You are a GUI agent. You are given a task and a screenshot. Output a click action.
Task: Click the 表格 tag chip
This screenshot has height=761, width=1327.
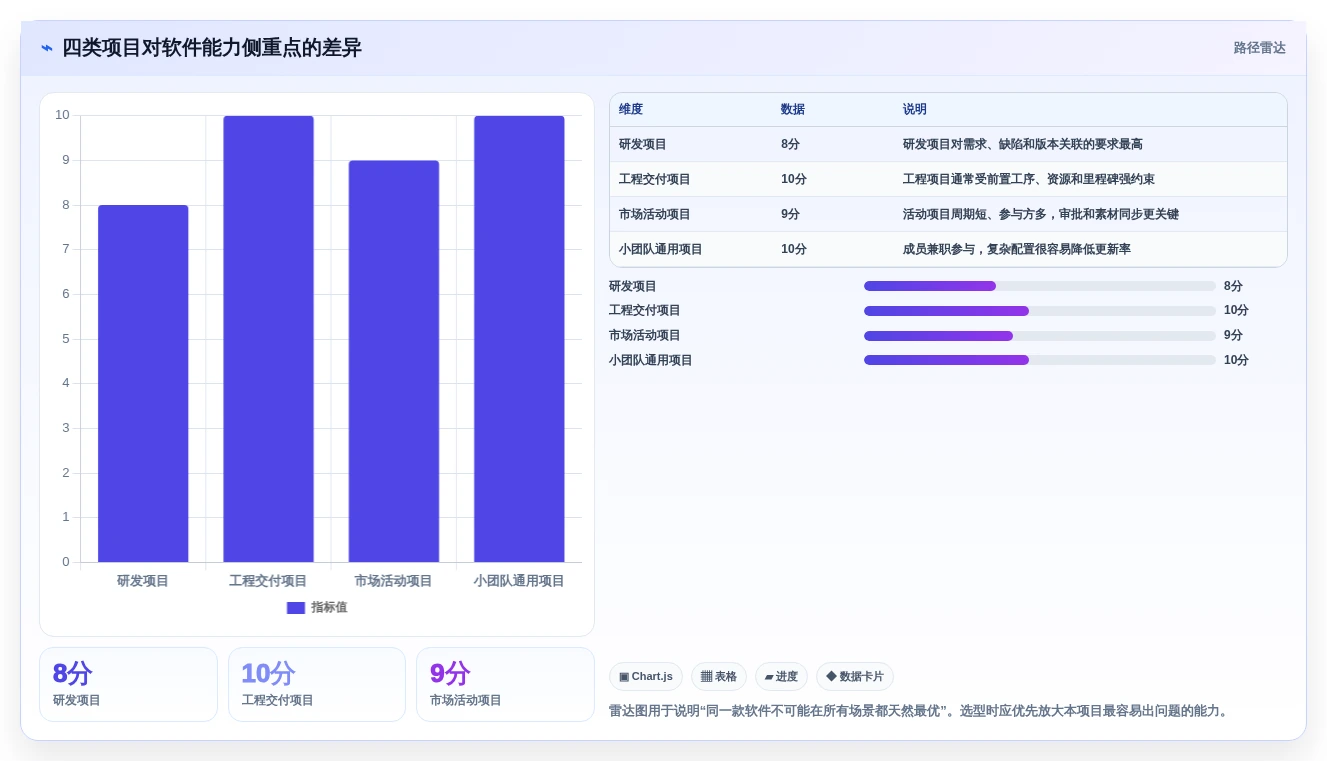pyautogui.click(x=719, y=677)
